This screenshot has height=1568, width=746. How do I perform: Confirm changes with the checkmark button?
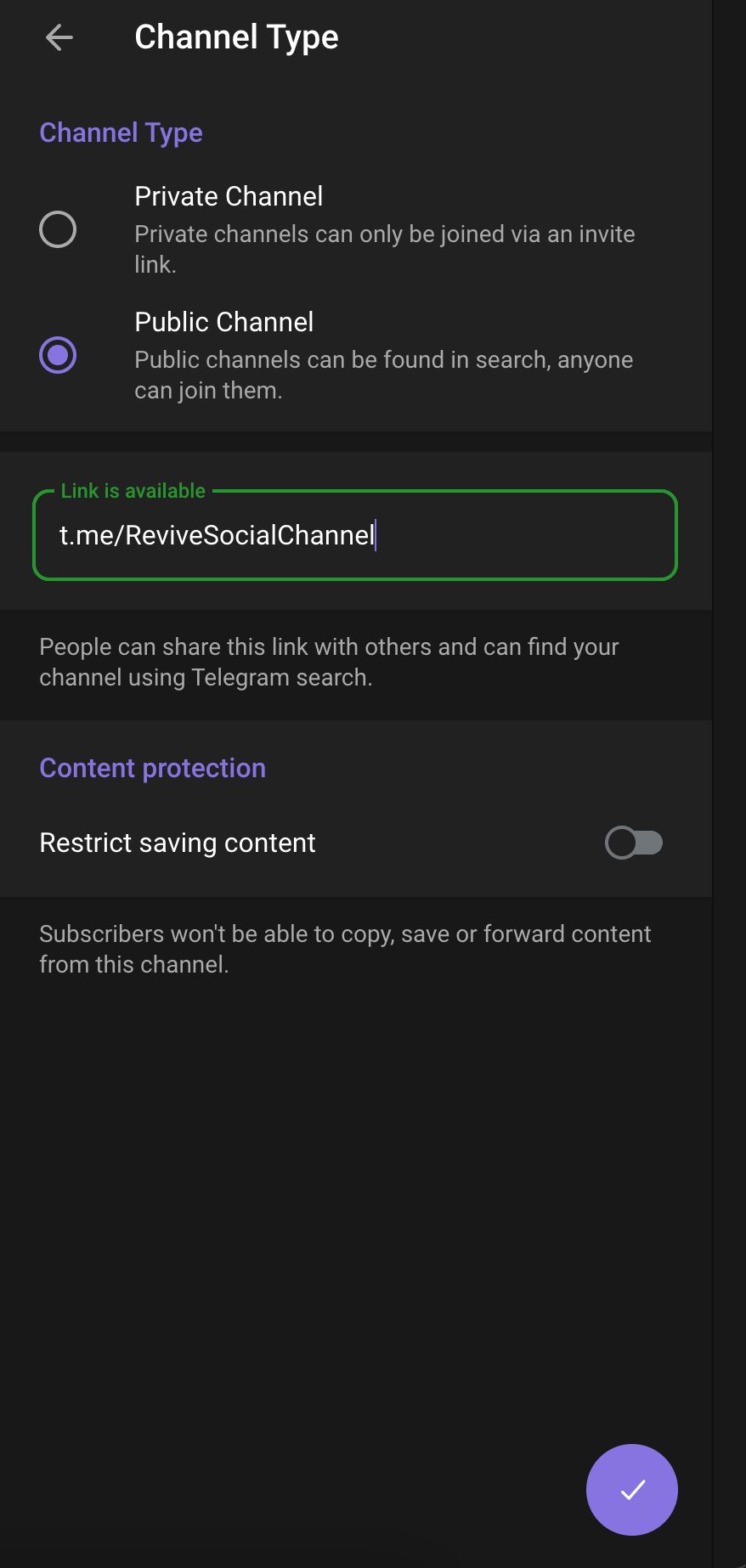631,1489
